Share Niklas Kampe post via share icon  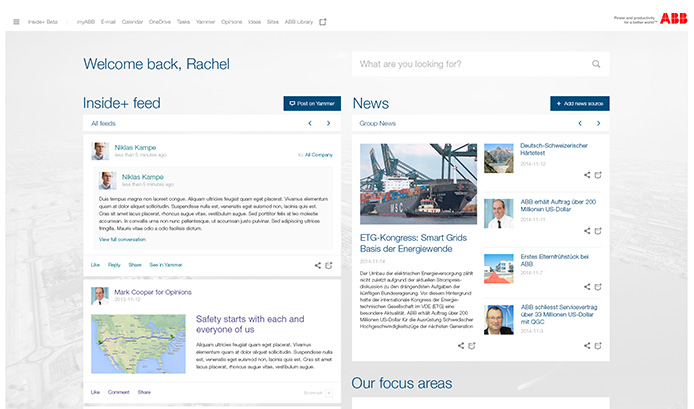click(x=317, y=265)
